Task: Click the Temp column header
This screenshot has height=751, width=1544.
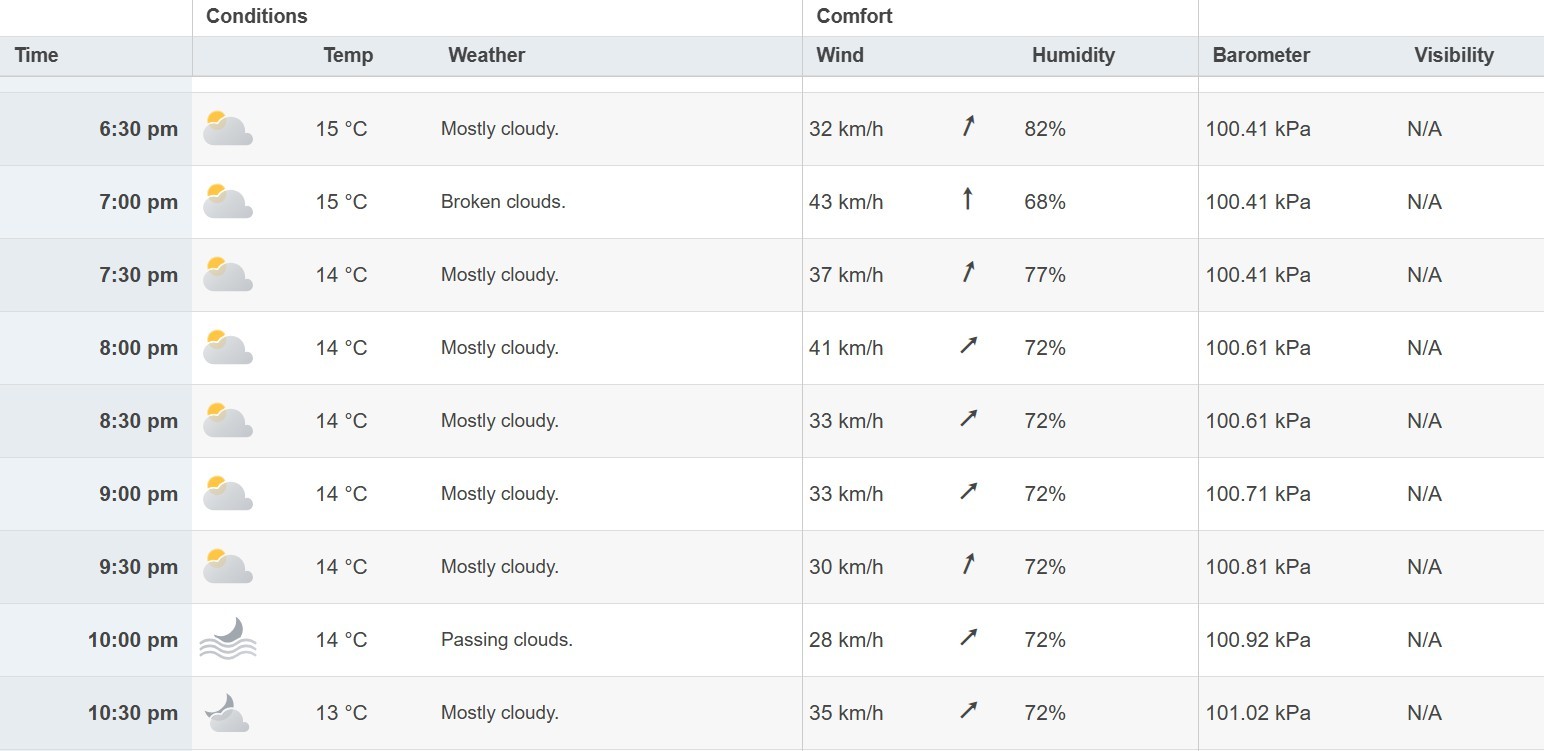Action: pos(348,55)
